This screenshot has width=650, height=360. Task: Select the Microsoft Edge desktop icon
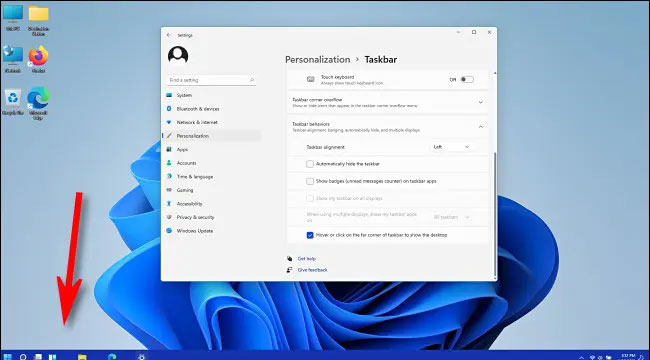pos(38,103)
